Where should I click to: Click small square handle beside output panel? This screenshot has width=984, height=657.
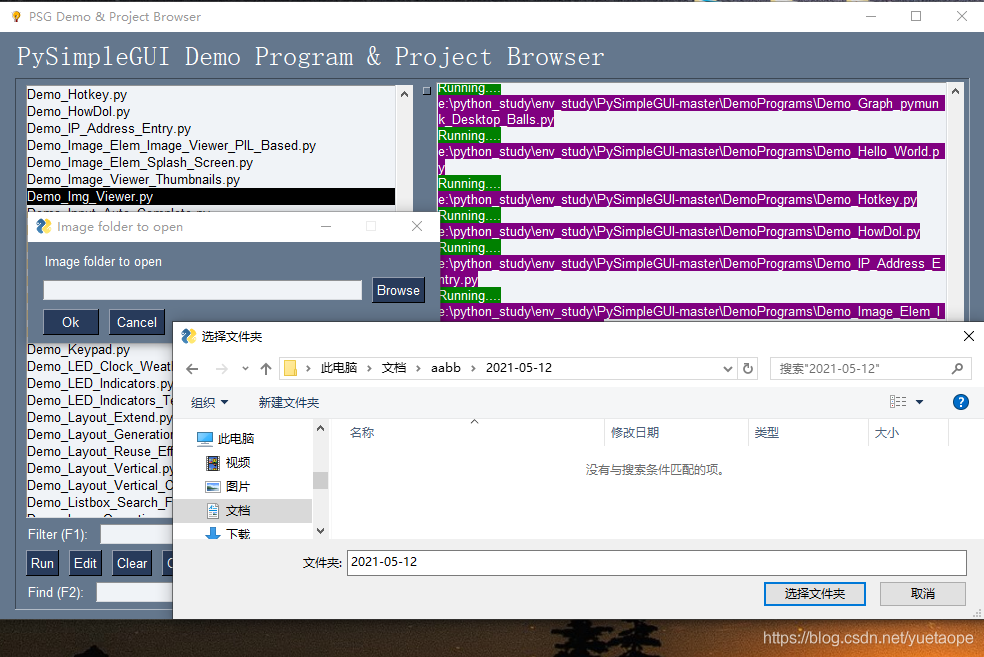pyautogui.click(x=427, y=91)
